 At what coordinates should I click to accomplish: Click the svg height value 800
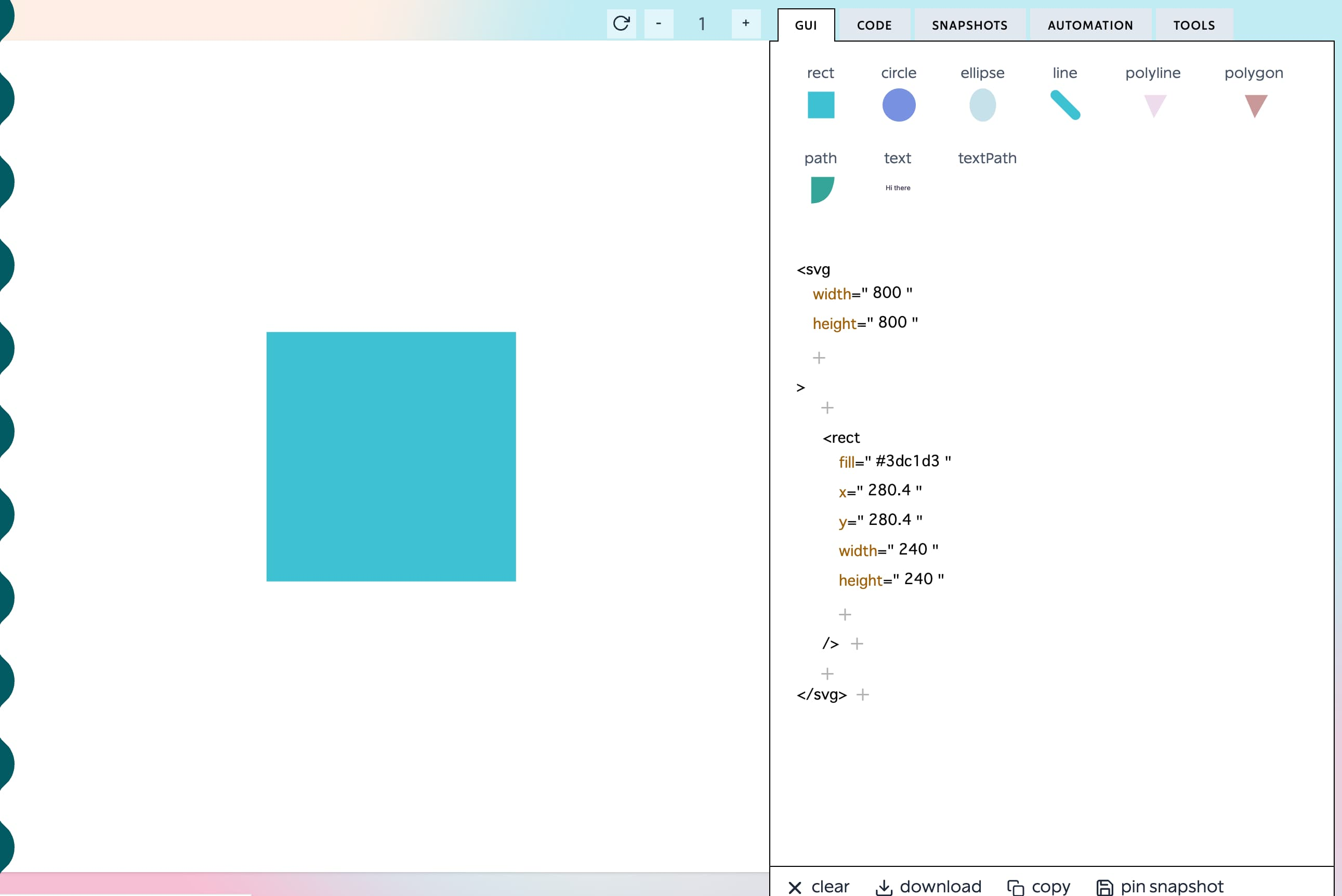point(892,322)
